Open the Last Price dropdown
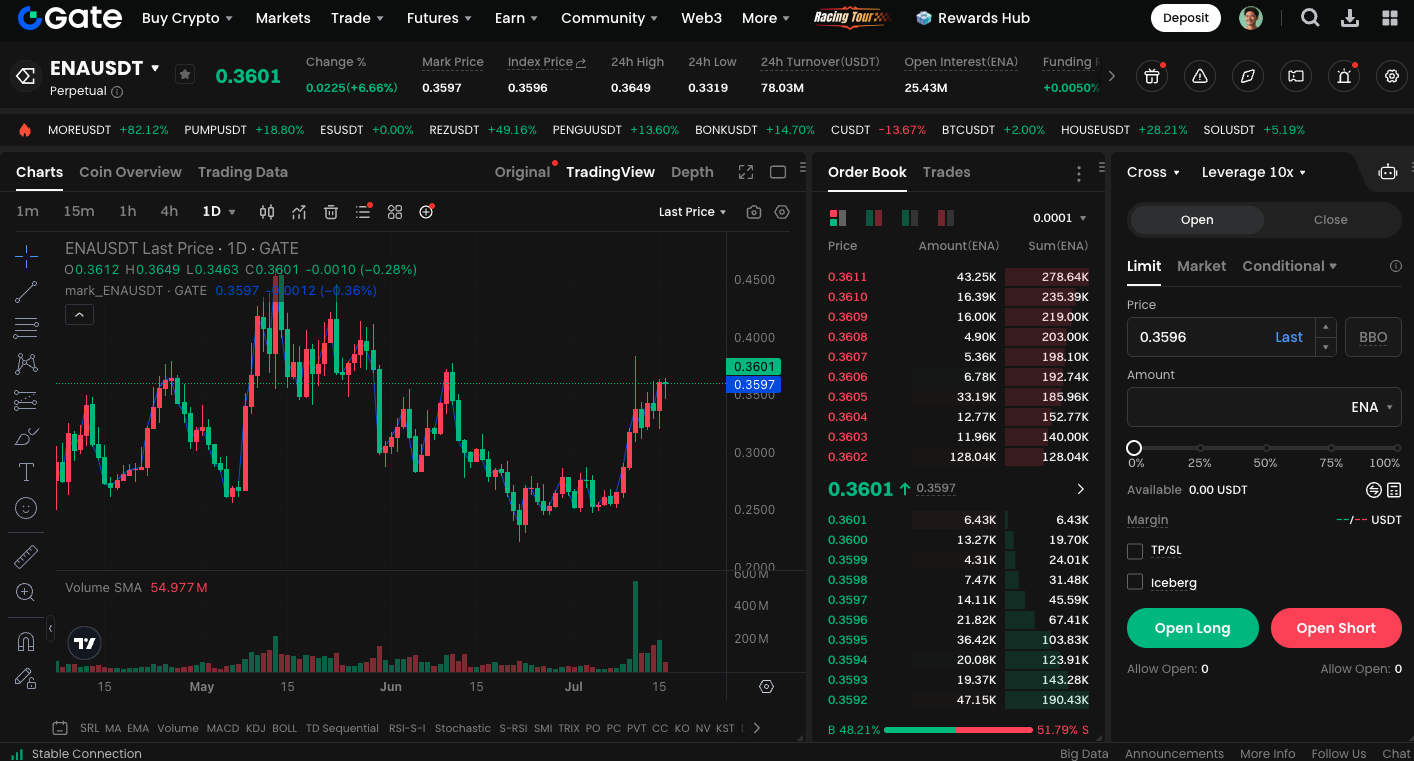This screenshot has height=761, width=1414. (692, 212)
